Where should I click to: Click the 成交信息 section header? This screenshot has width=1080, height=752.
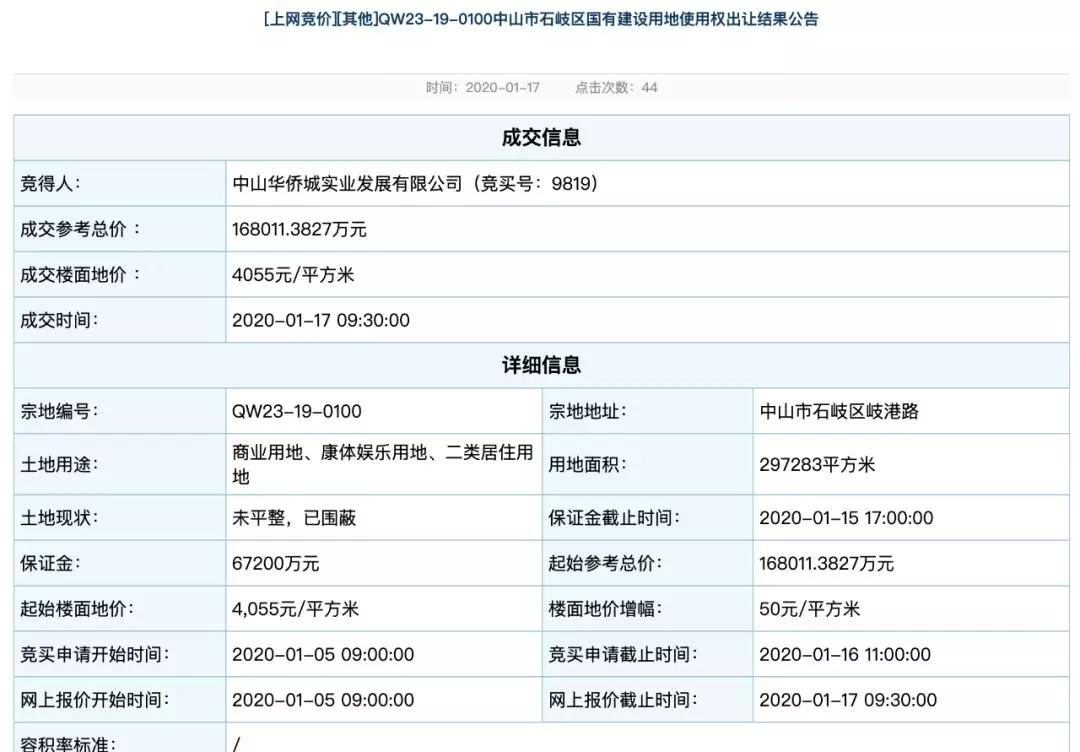coord(540,137)
